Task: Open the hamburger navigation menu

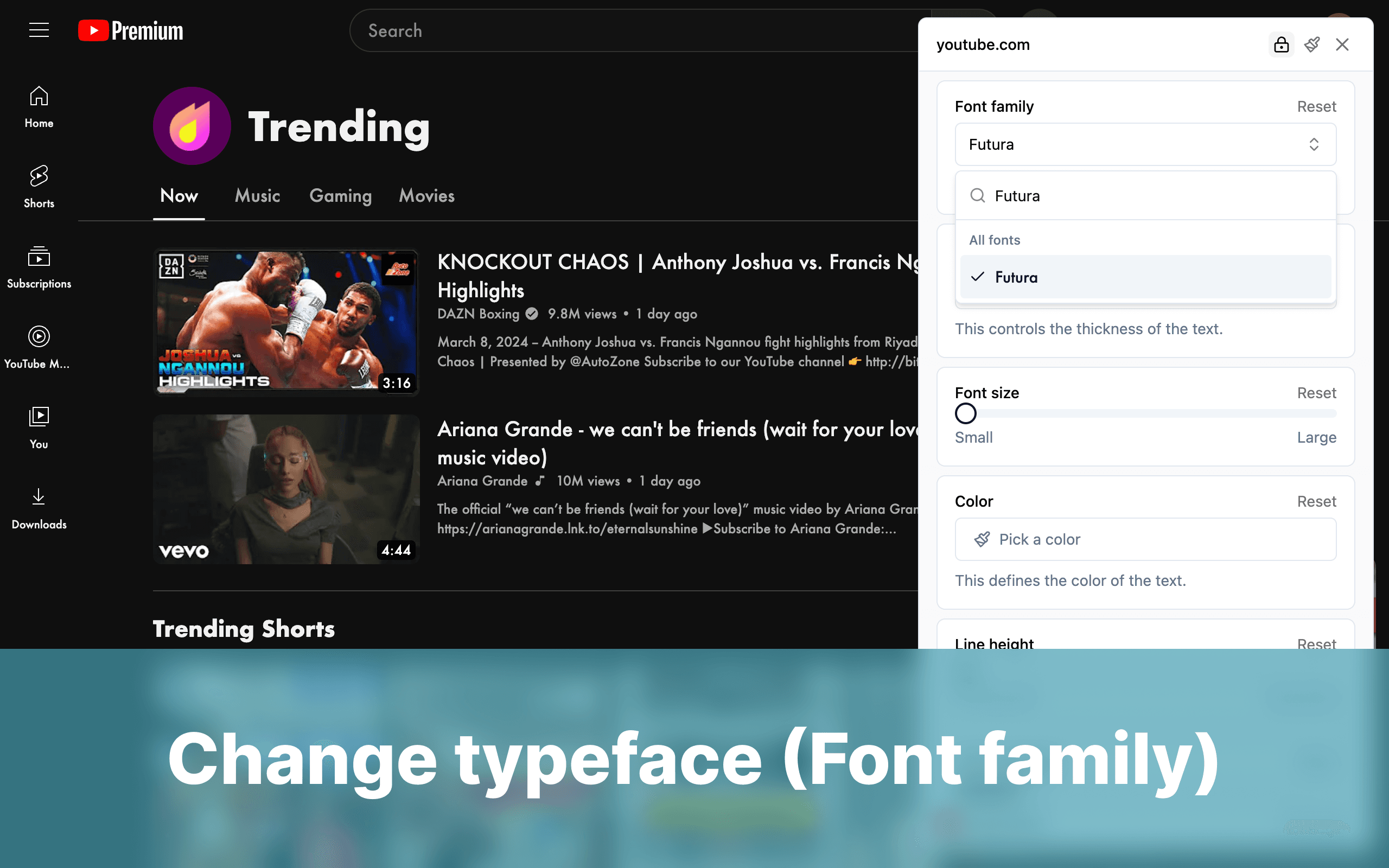Action: 39,30
